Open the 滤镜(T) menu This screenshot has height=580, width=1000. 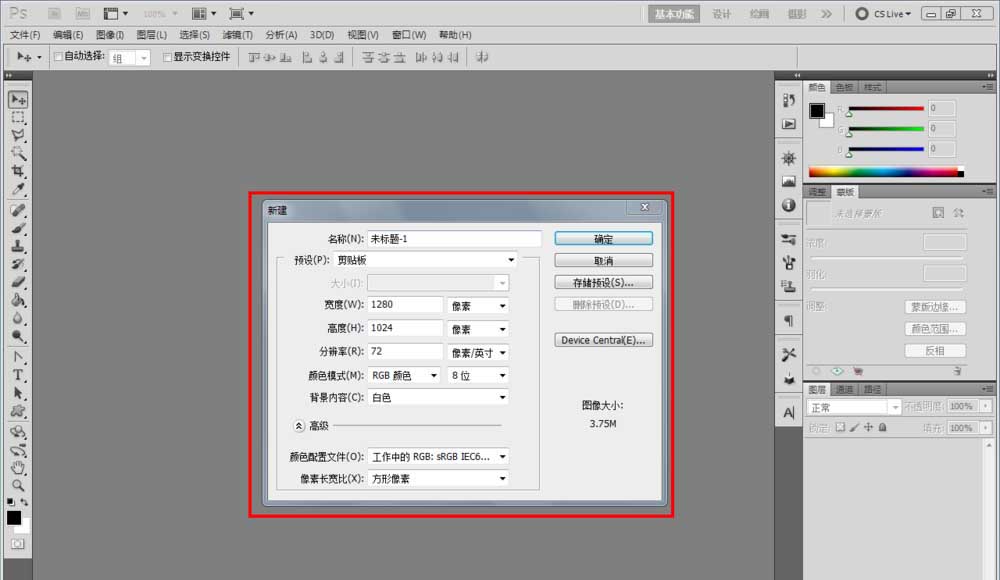coord(236,35)
